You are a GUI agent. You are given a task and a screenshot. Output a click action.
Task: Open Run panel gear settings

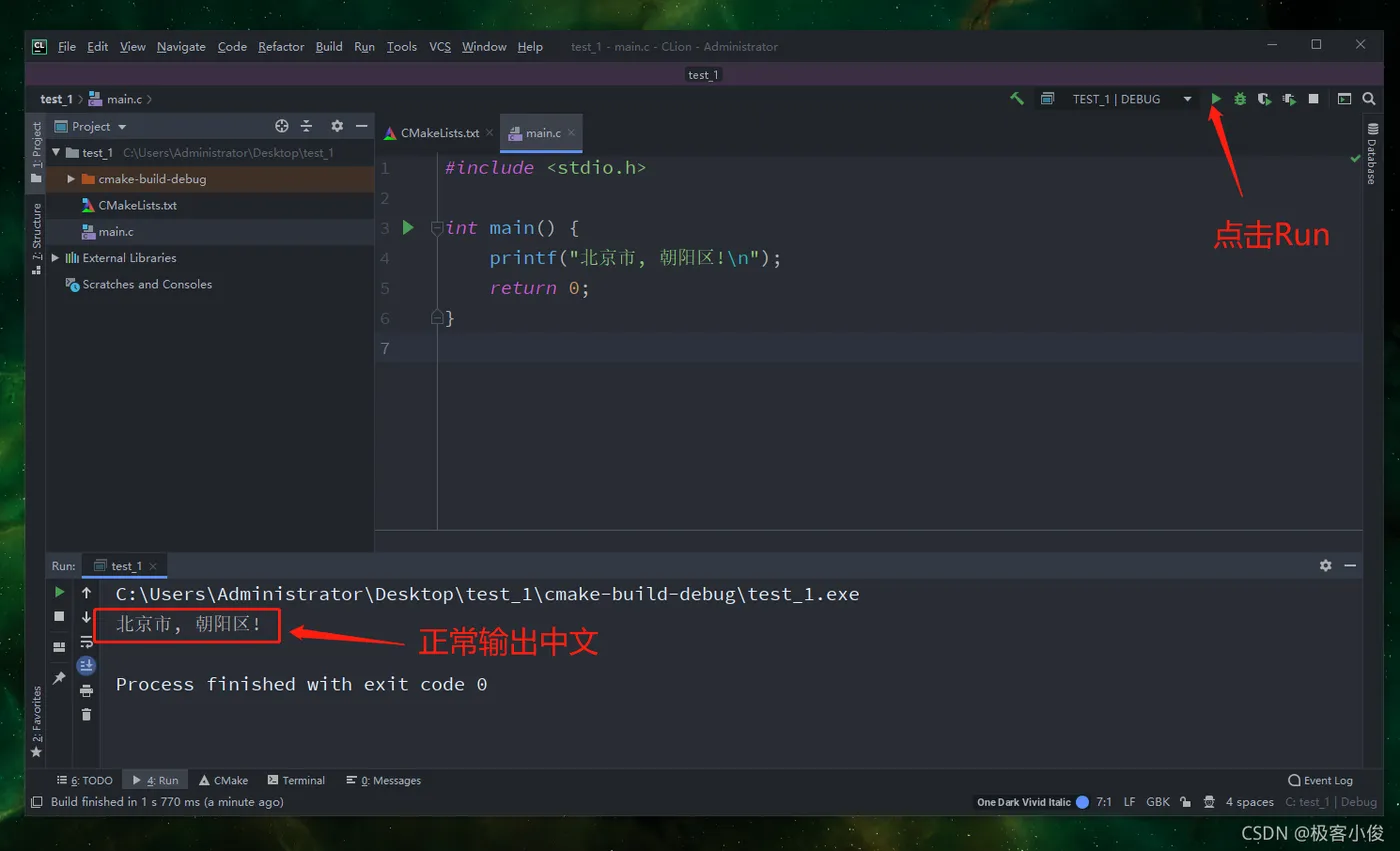pos(1326,565)
